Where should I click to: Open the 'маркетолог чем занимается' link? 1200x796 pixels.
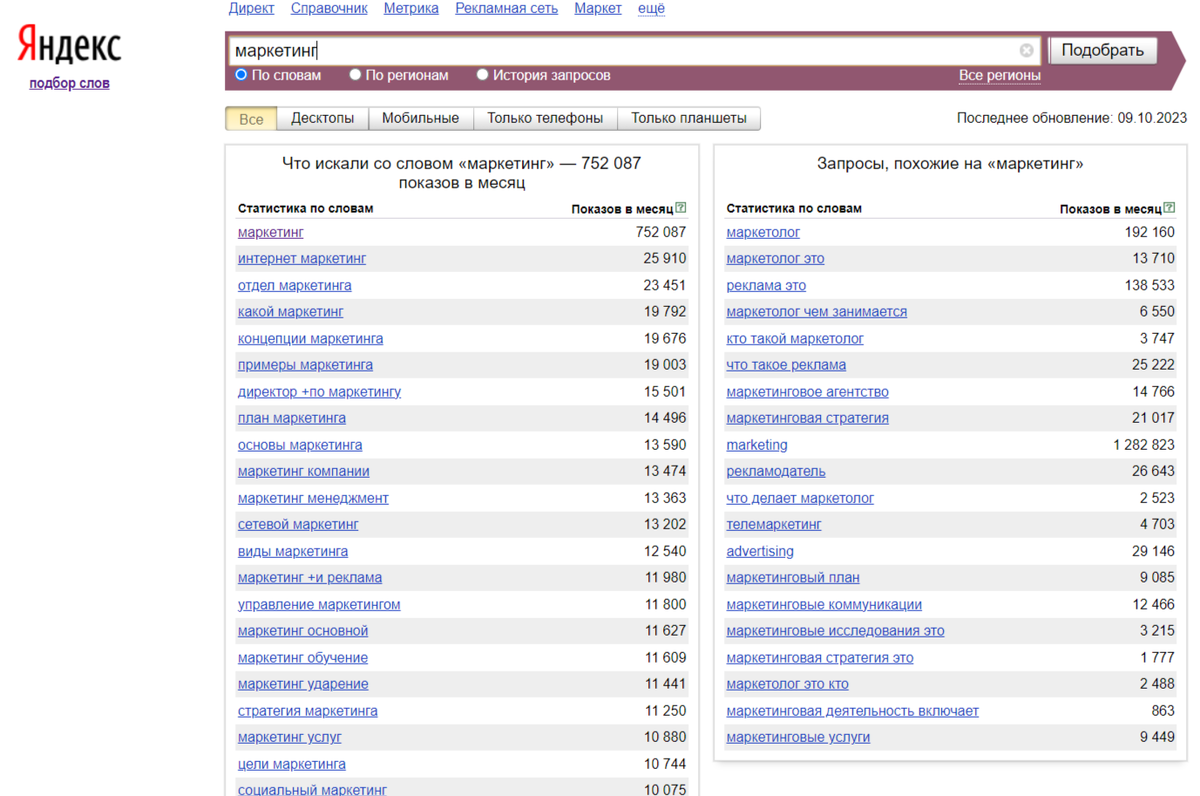pos(817,311)
